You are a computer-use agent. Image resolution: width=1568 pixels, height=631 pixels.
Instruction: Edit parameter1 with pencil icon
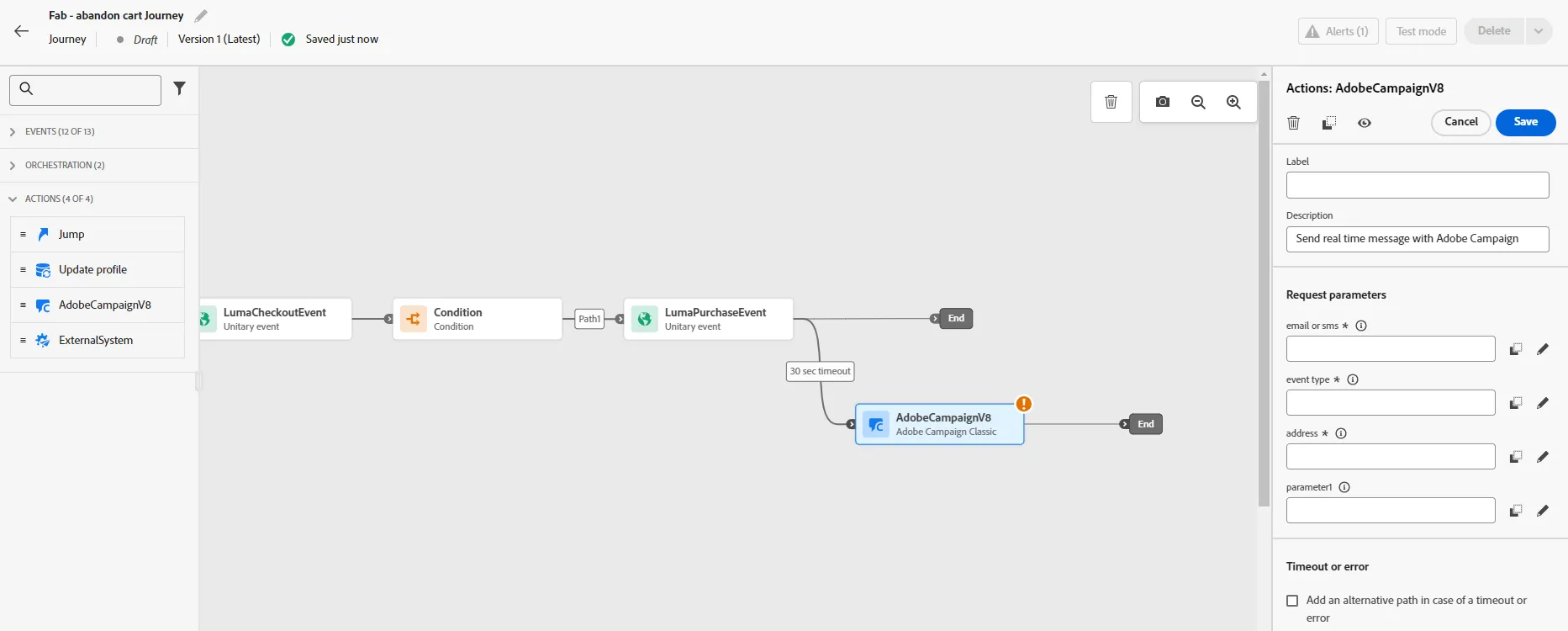[1543, 511]
